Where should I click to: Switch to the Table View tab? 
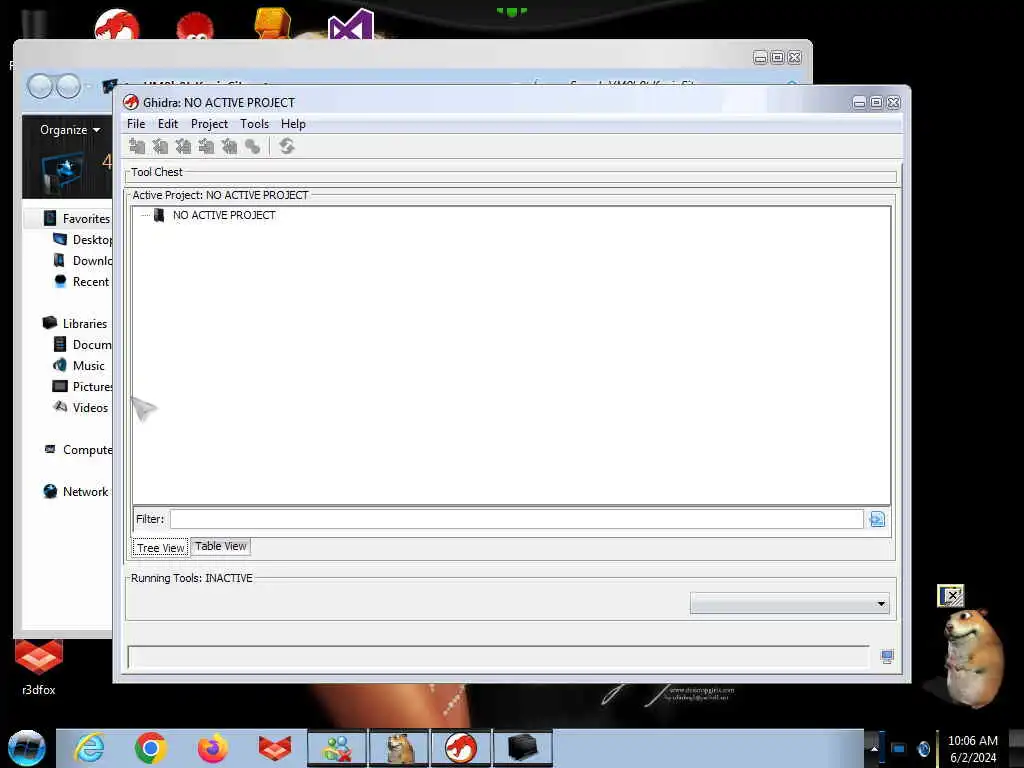[x=221, y=547]
